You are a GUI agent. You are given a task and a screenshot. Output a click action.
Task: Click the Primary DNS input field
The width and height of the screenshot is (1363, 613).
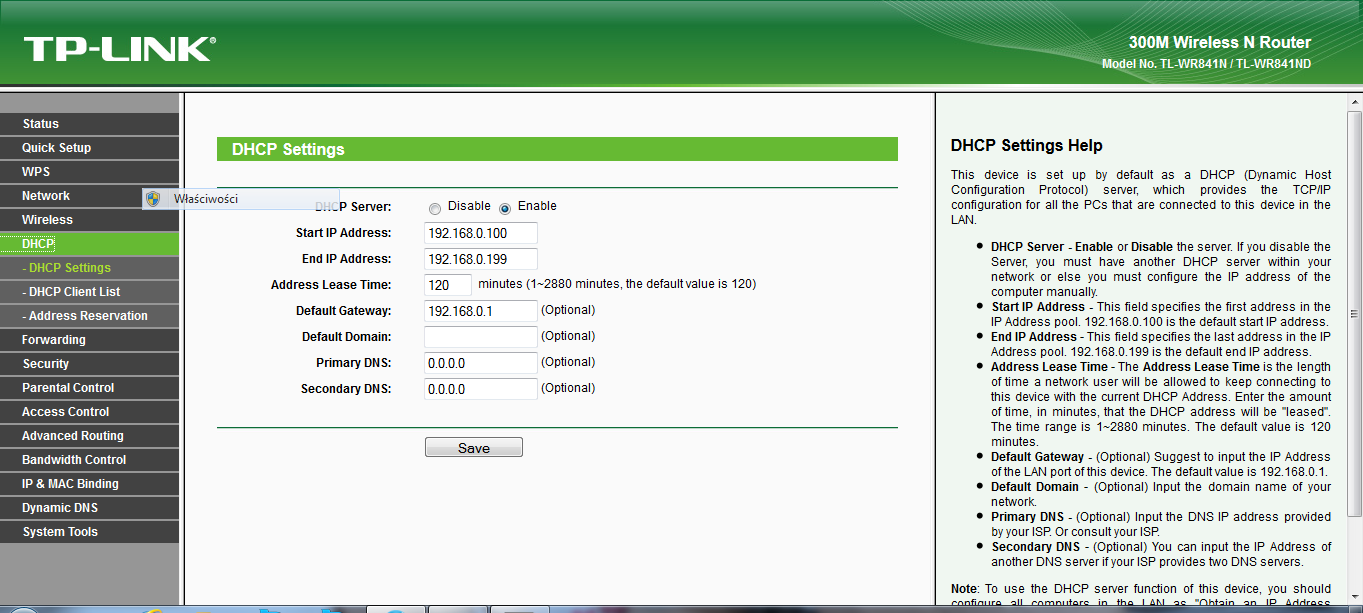480,363
